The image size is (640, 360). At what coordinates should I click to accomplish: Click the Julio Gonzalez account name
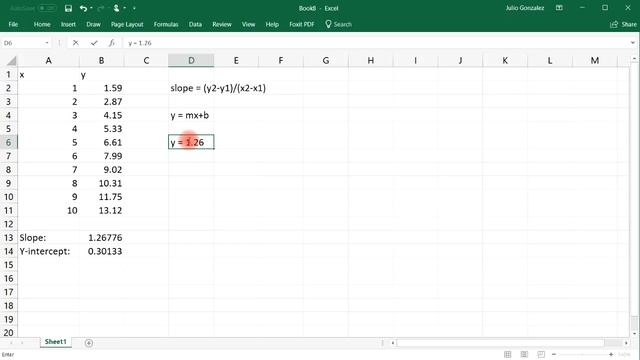524,8
